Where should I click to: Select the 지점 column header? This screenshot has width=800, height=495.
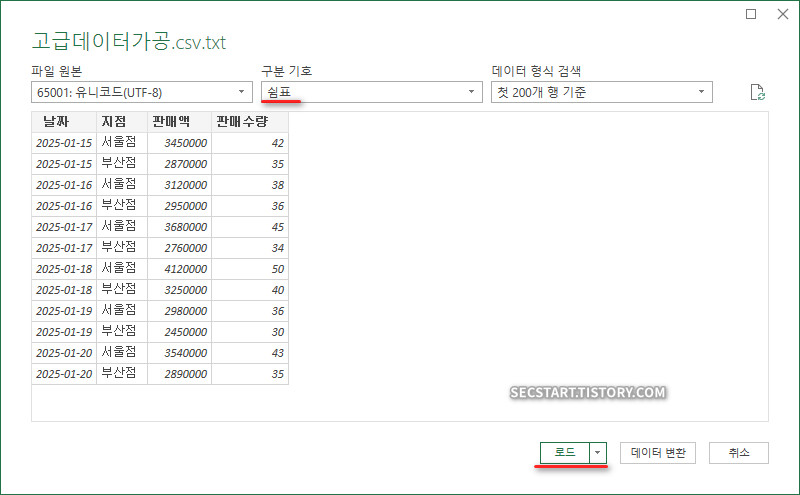(x=122, y=122)
